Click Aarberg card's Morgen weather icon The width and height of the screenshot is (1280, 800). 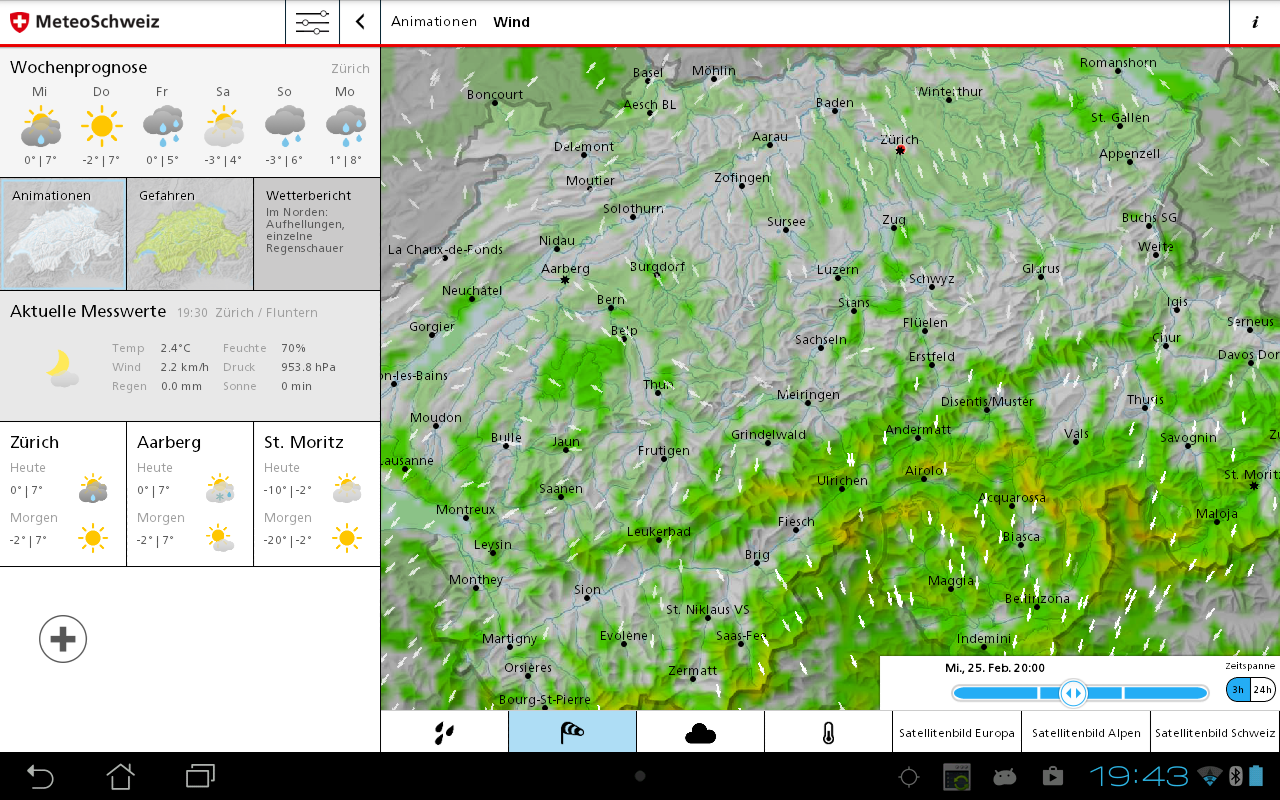point(220,538)
